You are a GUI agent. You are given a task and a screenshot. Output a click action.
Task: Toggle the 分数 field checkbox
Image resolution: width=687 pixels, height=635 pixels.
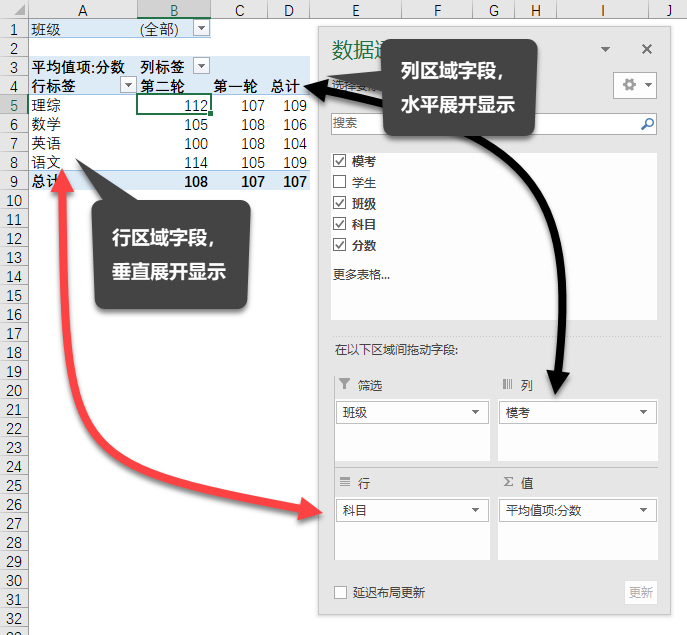pos(340,245)
